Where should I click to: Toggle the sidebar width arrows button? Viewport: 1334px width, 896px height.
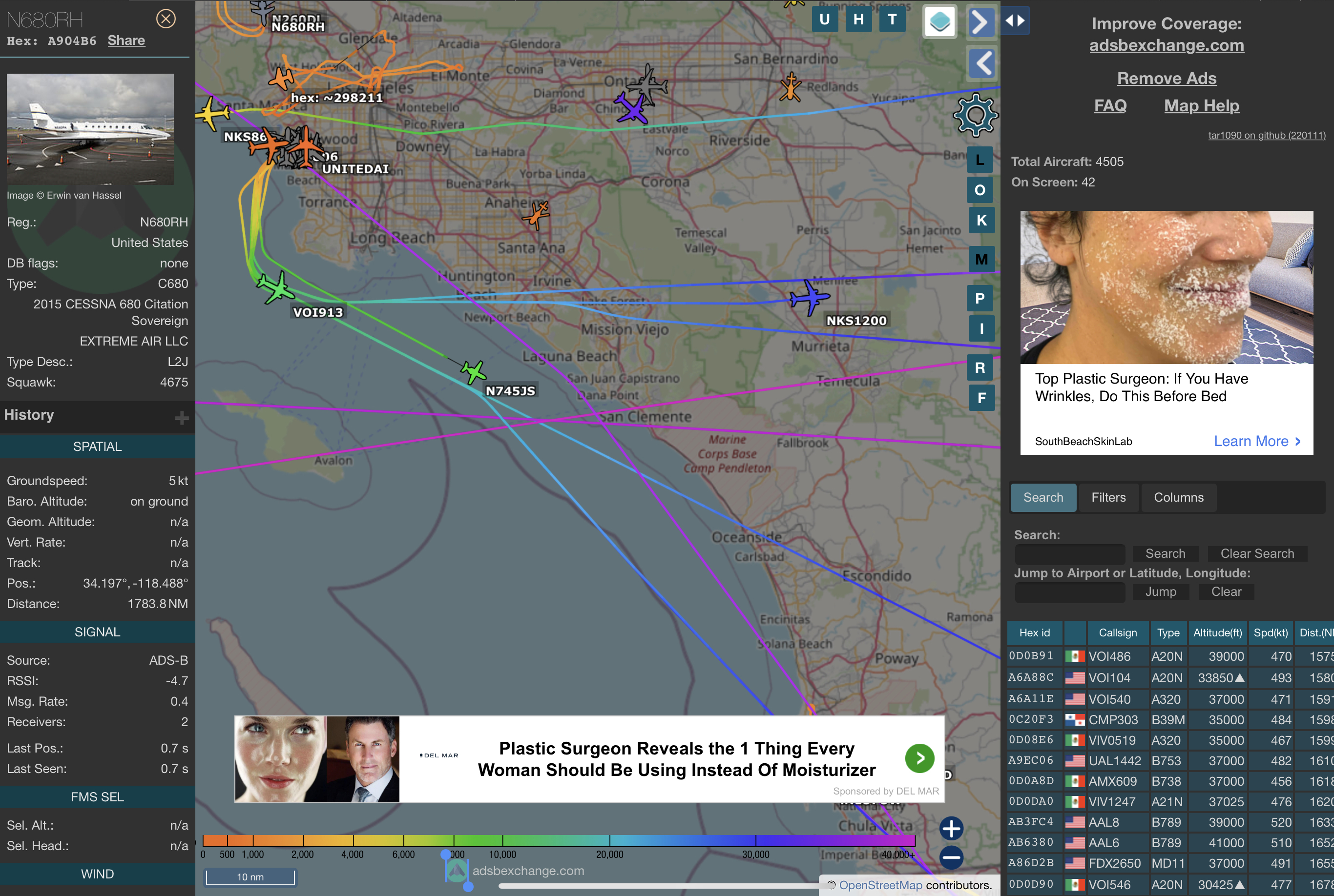click(1016, 20)
